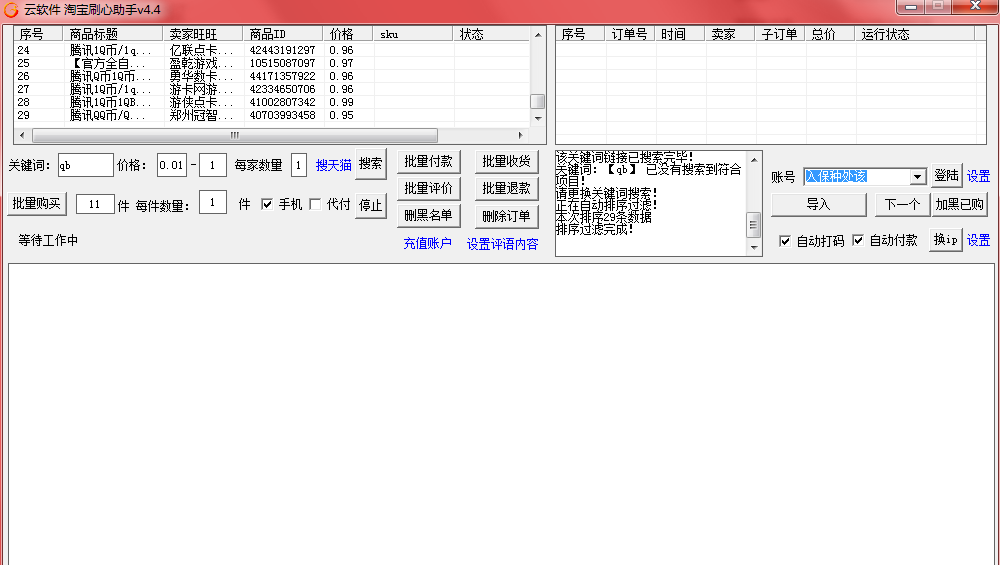This screenshot has width=1000, height=565.
Task: Focus the 每件数量 input field
Action: coord(212,203)
